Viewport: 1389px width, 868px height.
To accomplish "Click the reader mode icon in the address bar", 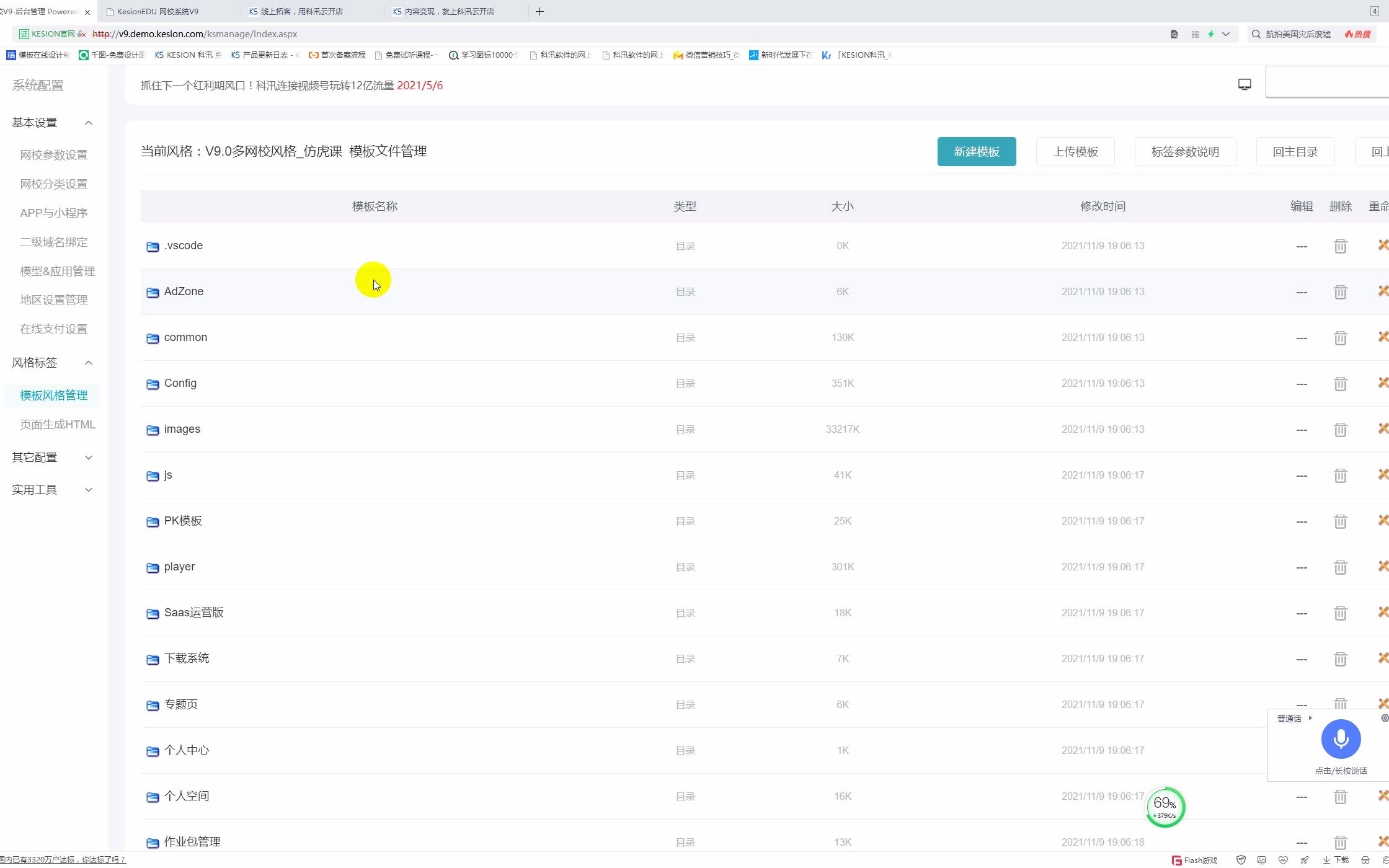I will pos(1173,34).
